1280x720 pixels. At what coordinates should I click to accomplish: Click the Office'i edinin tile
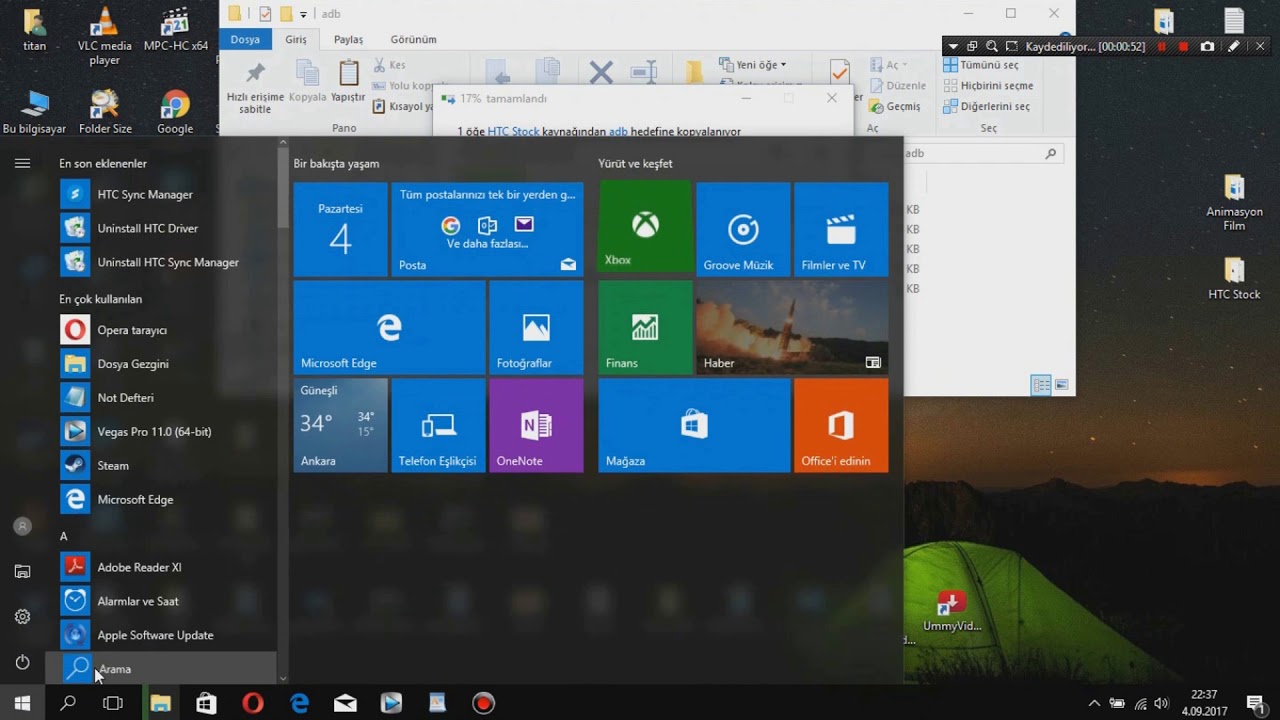point(841,425)
